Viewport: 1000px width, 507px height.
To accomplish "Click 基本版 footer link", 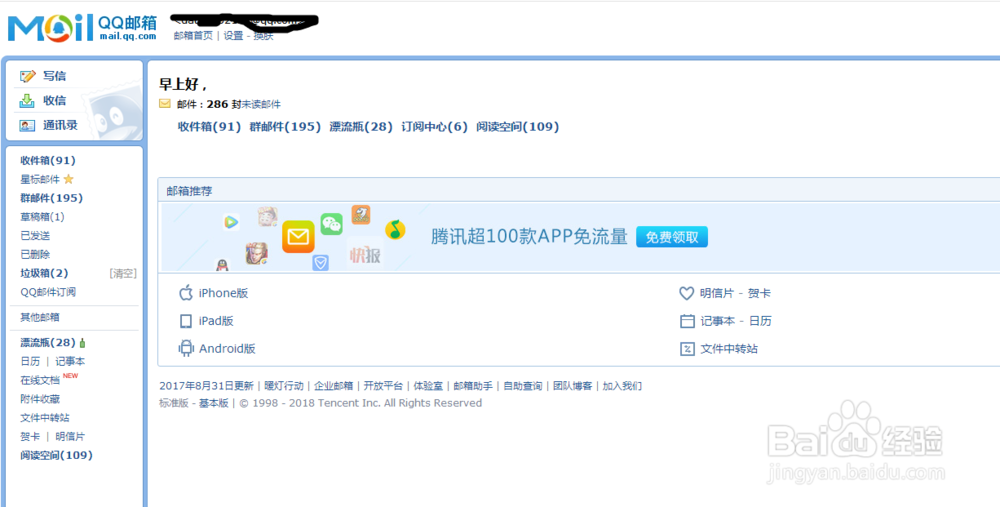I will [x=214, y=403].
